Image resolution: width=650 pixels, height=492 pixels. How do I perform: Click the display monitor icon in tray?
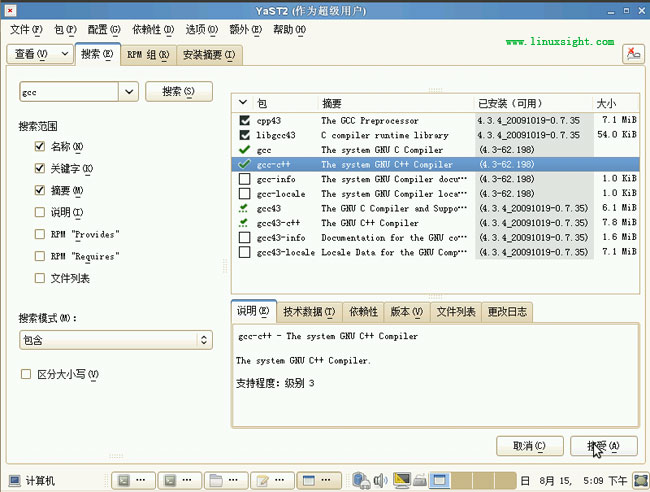point(402,480)
